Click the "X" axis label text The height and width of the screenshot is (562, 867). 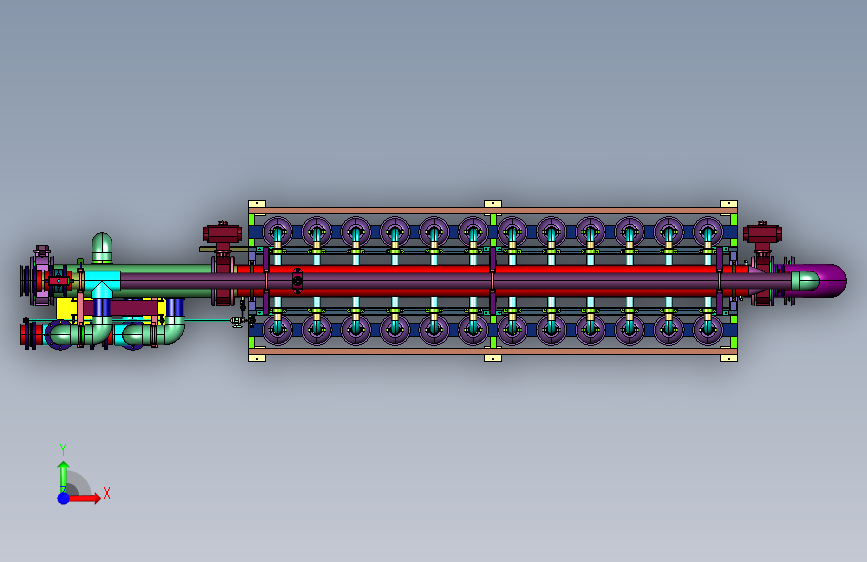(107, 493)
